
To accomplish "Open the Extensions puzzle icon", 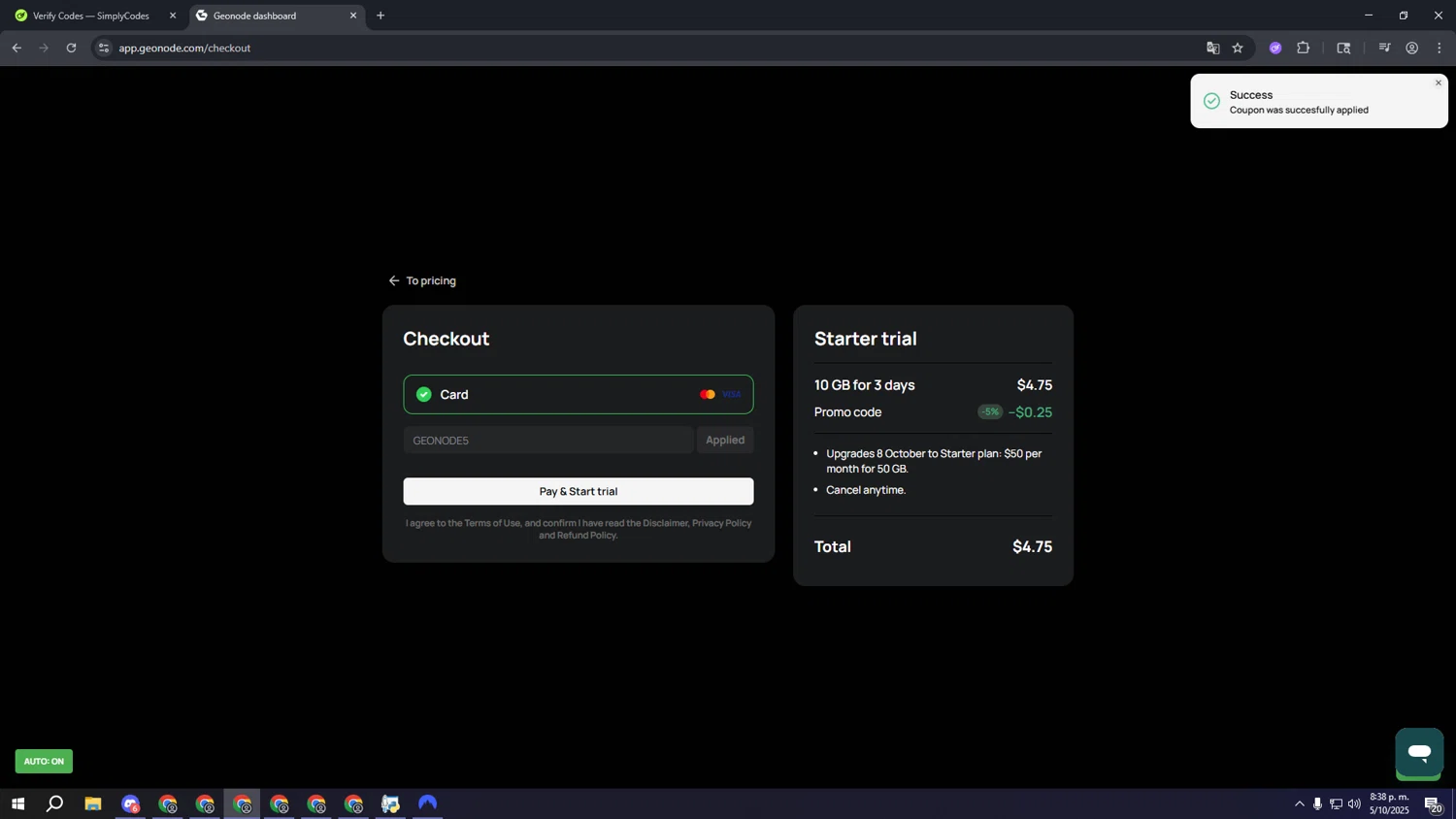I will [x=1303, y=48].
